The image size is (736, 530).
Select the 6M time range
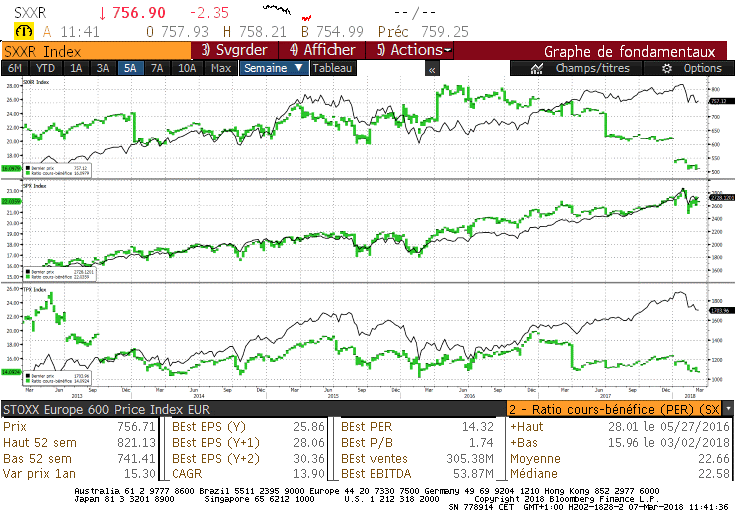[15, 69]
